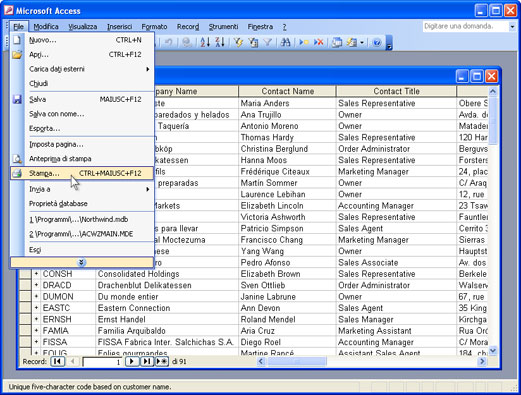
Task: Open the filter by form icon
Action: (x=253, y=42)
